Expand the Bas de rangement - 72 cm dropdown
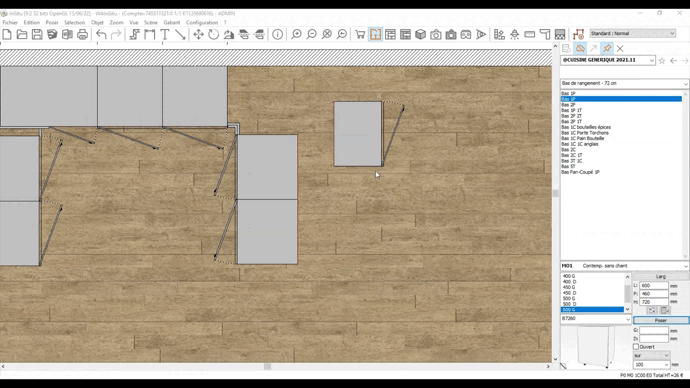The width and height of the screenshot is (690, 388). tap(624, 83)
